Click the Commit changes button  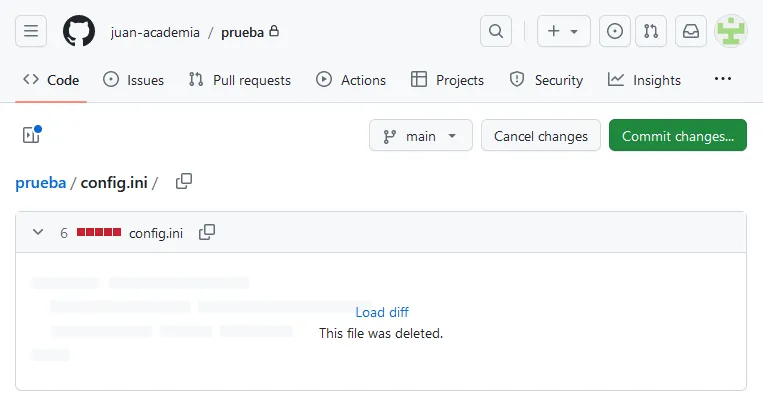click(677, 136)
